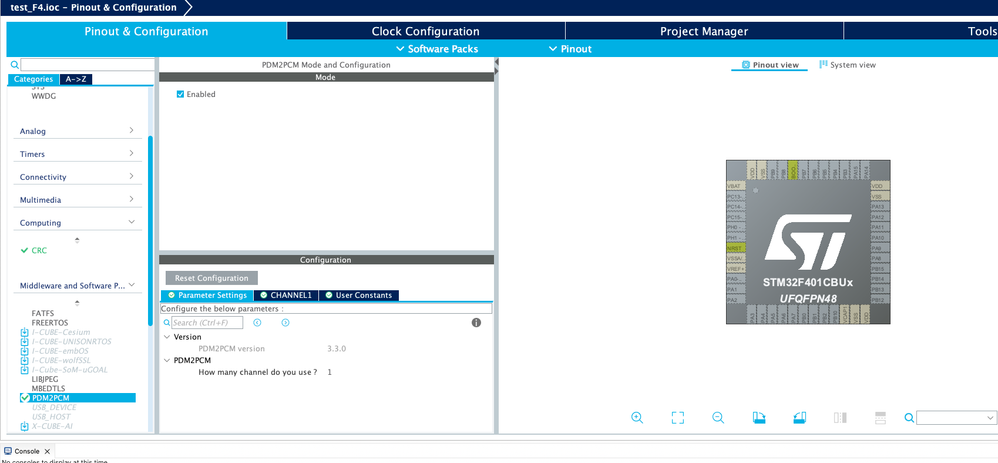Click download icon next to I-CUBE-embOS
This screenshot has width=998, height=463.
tap(24, 351)
